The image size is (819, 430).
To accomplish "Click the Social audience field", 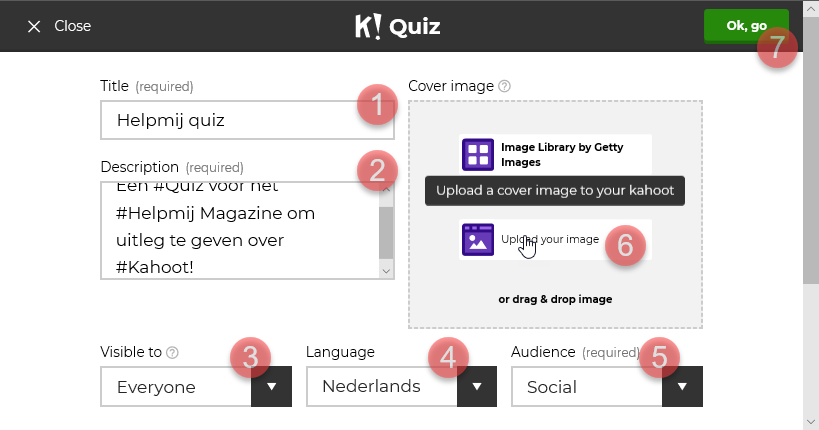I will point(587,387).
